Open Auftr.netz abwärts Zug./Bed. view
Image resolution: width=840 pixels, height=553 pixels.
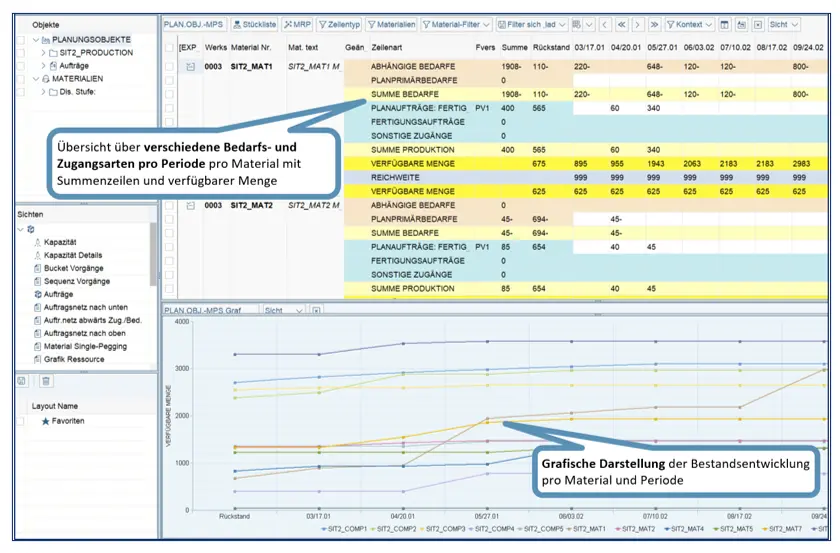click(93, 320)
